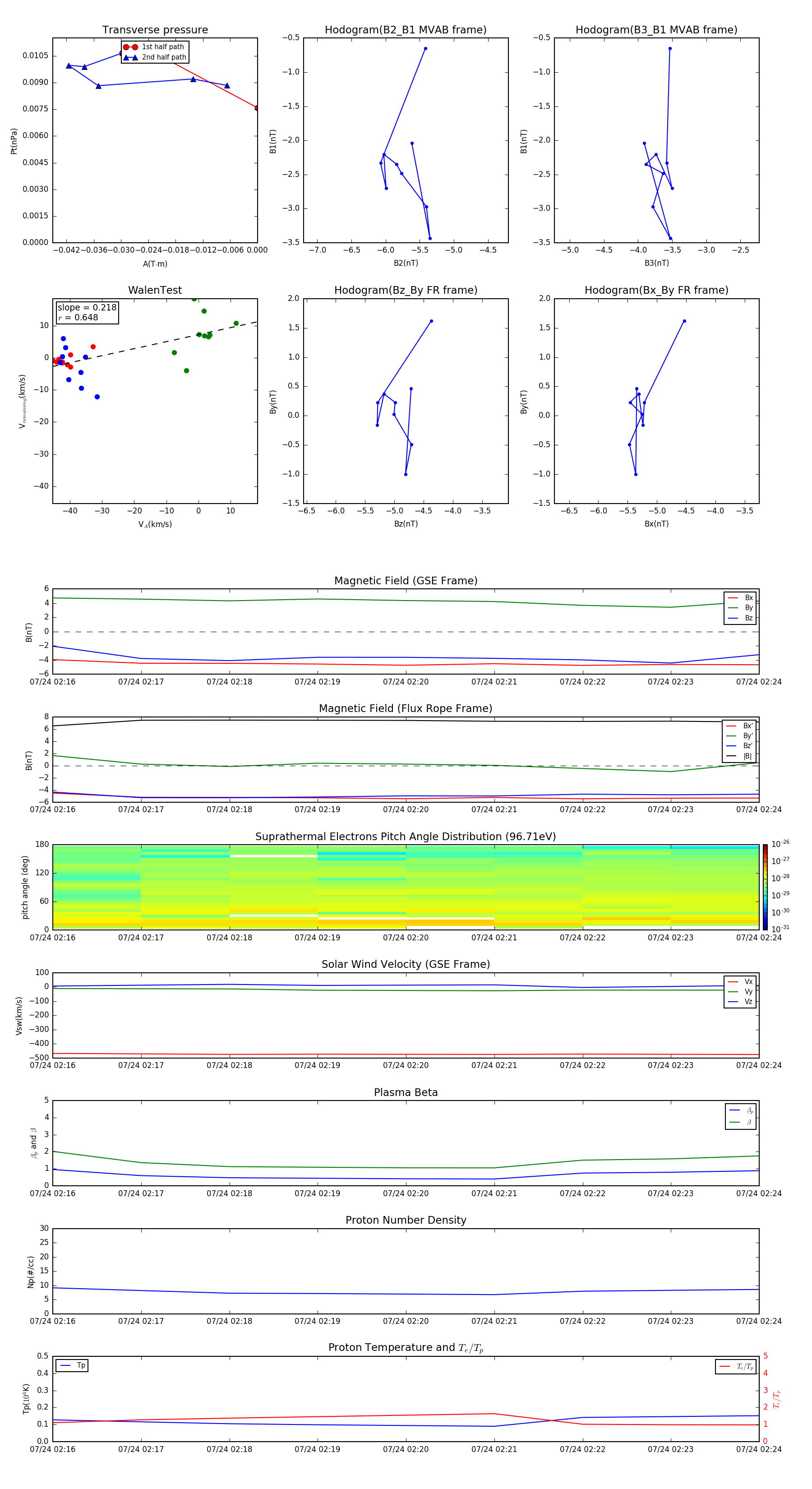Image resolution: width=812 pixels, height=1489 pixels.
Task: Click the "Tp(10^6K)" y-axis label
Action: pos(26,1399)
